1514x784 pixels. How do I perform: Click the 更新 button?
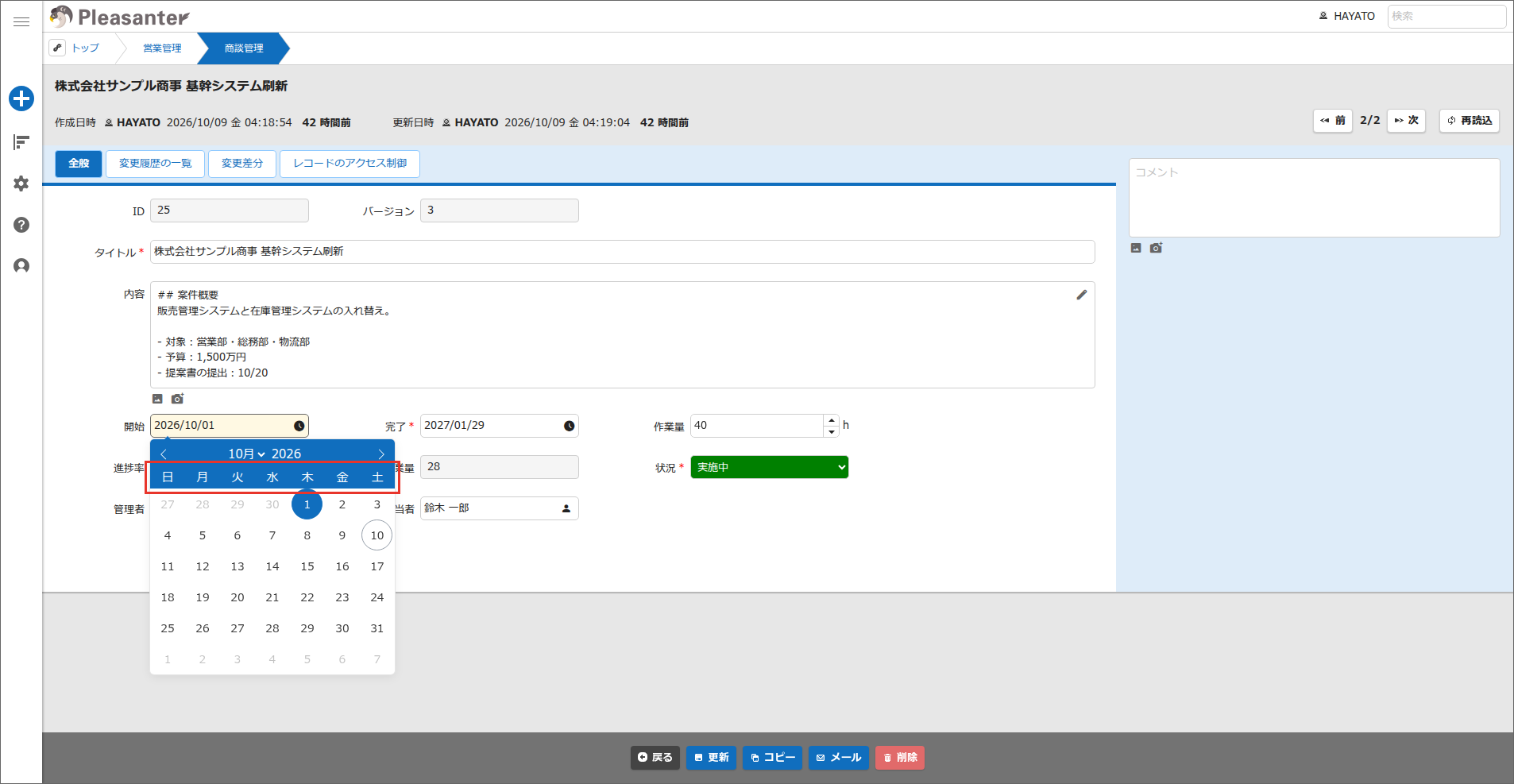[712, 758]
